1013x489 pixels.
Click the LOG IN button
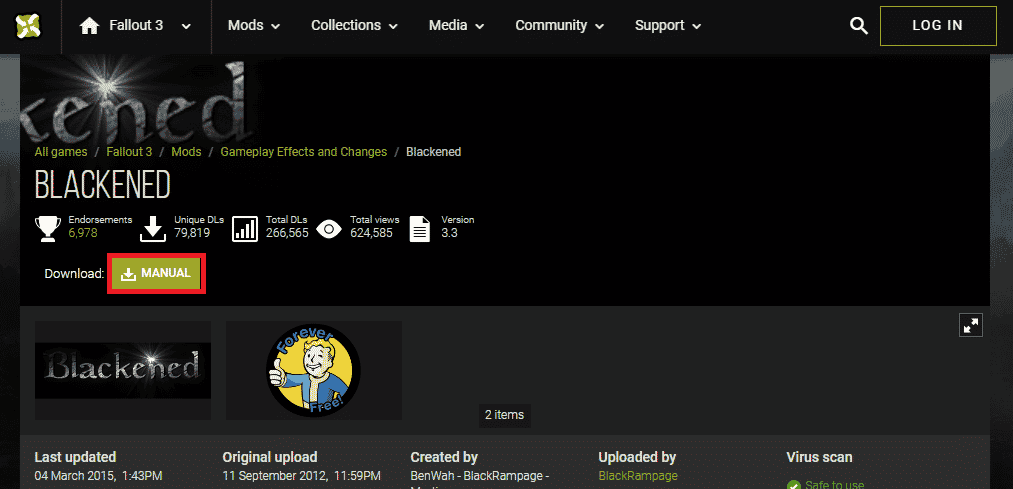937,26
